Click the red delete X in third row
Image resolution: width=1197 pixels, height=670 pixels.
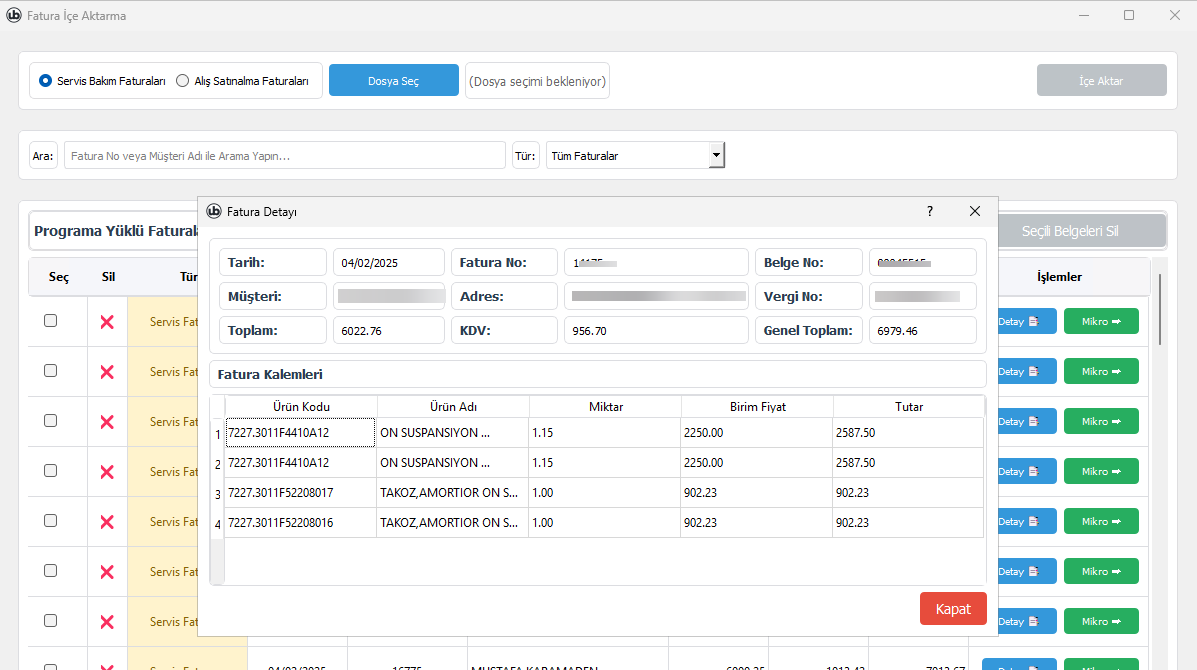pos(107,422)
